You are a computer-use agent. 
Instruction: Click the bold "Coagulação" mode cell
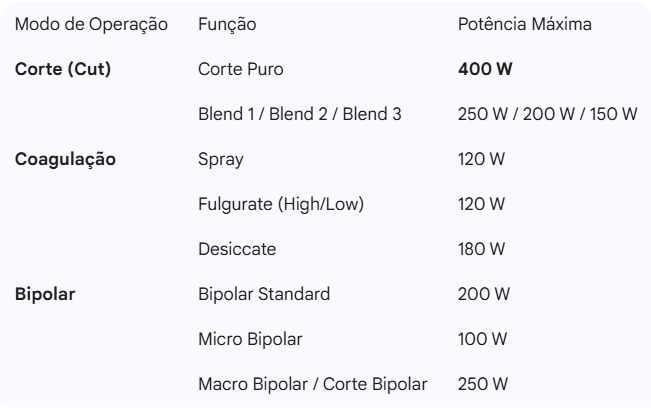(x=64, y=159)
